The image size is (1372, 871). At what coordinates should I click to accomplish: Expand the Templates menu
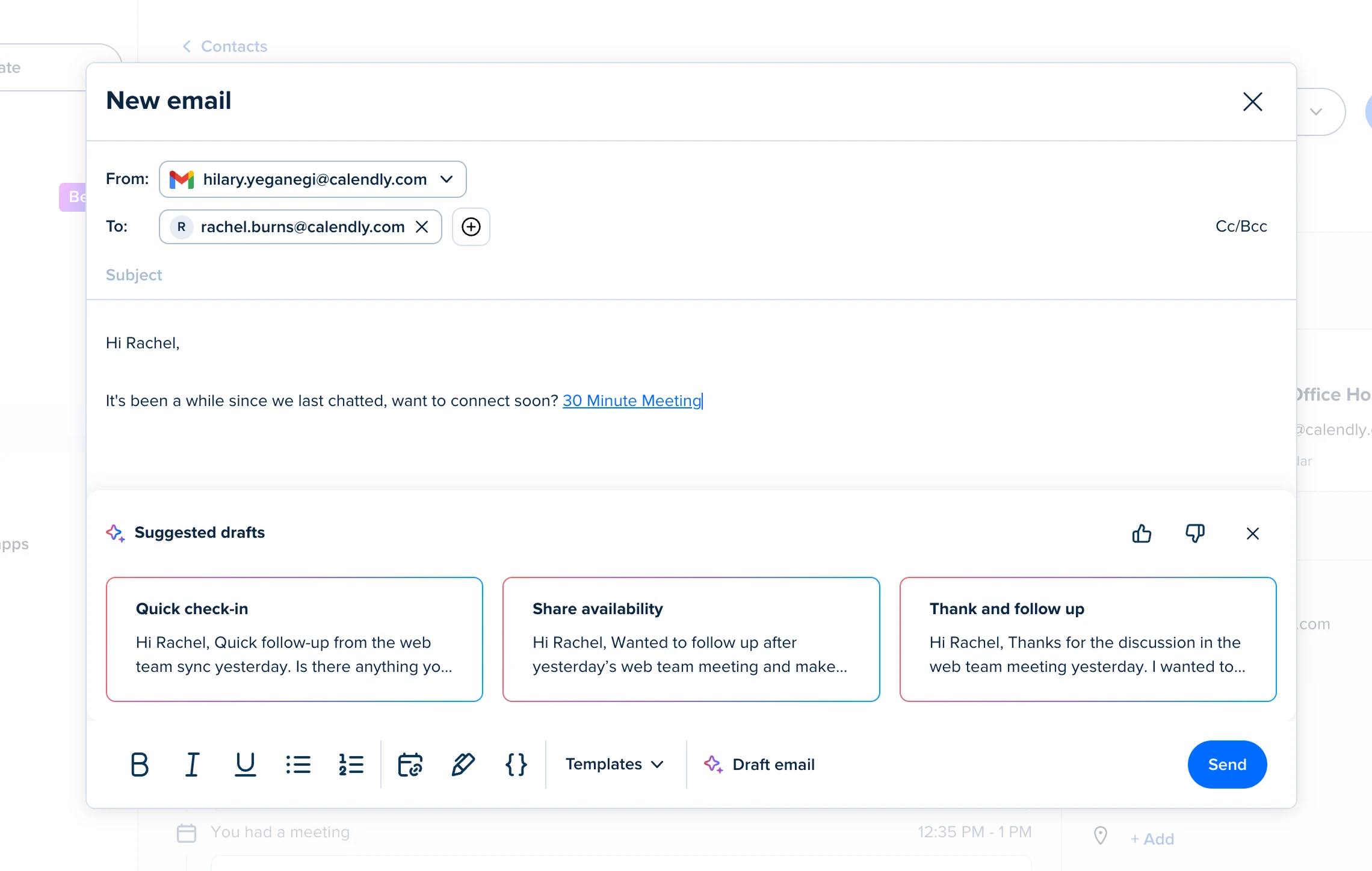(614, 764)
